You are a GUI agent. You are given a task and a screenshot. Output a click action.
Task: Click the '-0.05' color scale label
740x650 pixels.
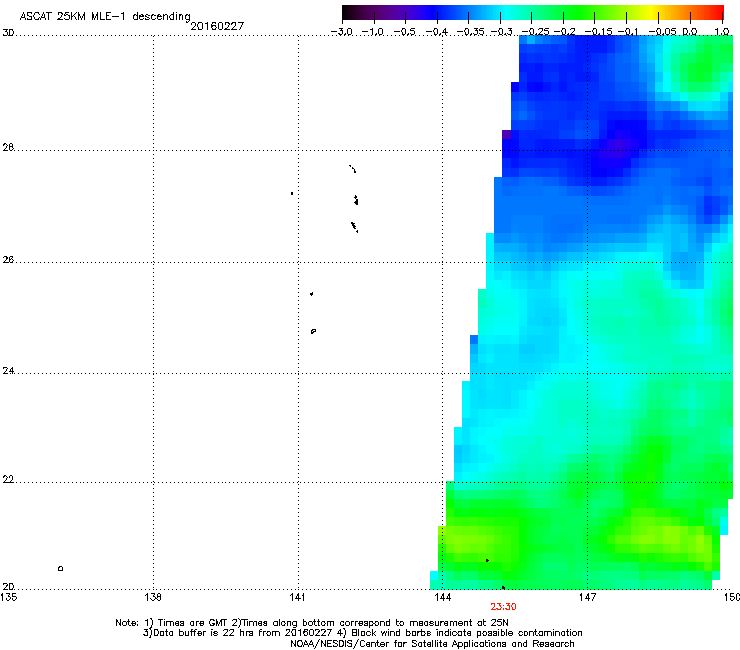coord(663,32)
